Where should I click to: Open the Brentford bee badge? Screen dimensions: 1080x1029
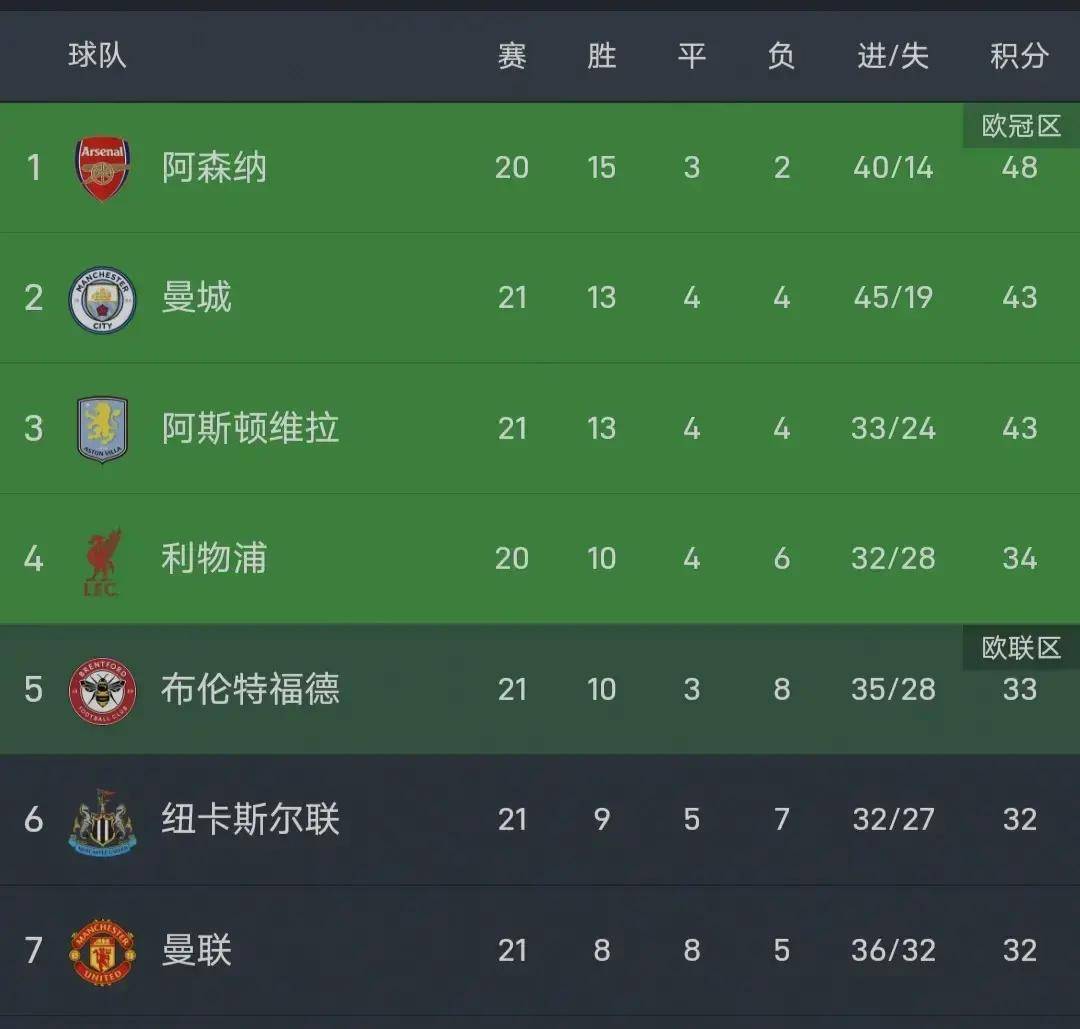tap(102, 690)
